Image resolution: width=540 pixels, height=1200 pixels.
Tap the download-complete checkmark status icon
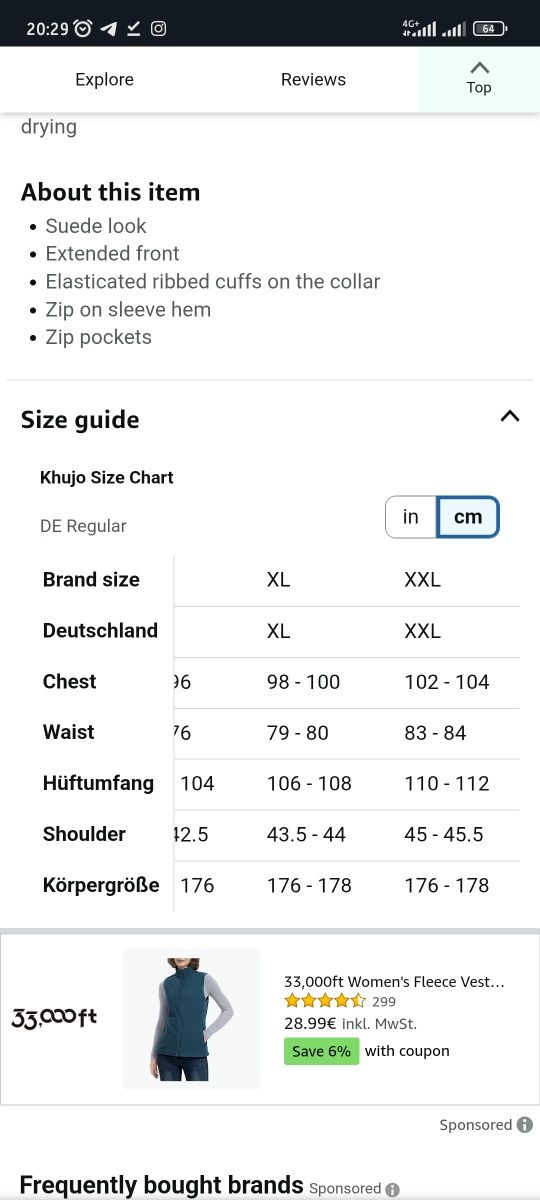(133, 29)
